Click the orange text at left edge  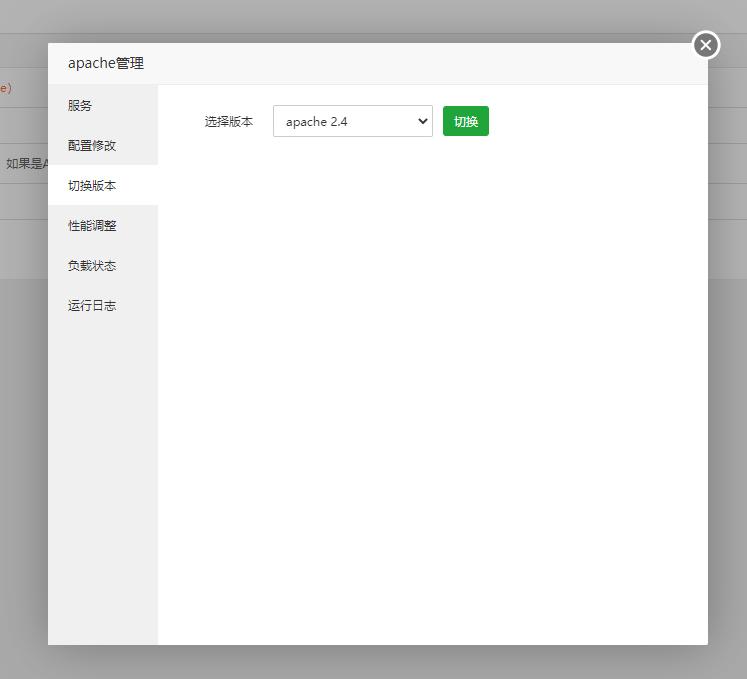tap(6, 88)
